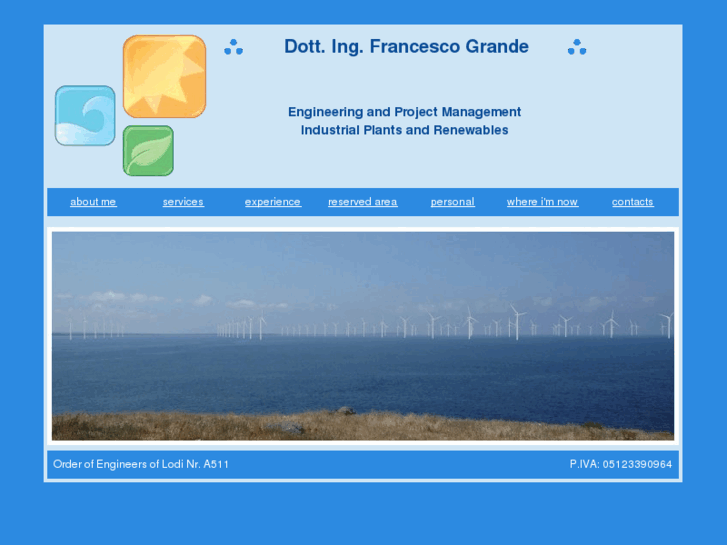This screenshot has height=545, width=727.
Task: Click the orange sun logo icon
Action: tap(165, 77)
